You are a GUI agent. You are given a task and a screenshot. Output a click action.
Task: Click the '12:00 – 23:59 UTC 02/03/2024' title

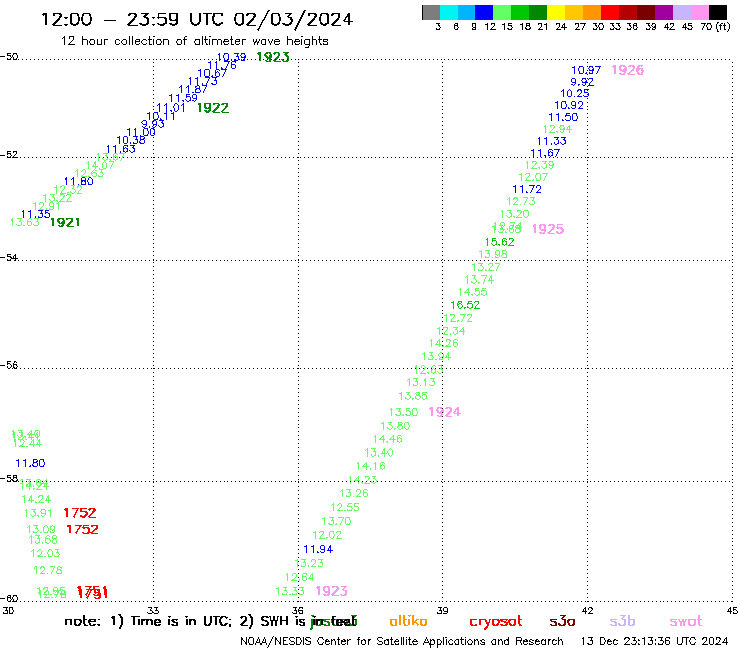pos(197,20)
